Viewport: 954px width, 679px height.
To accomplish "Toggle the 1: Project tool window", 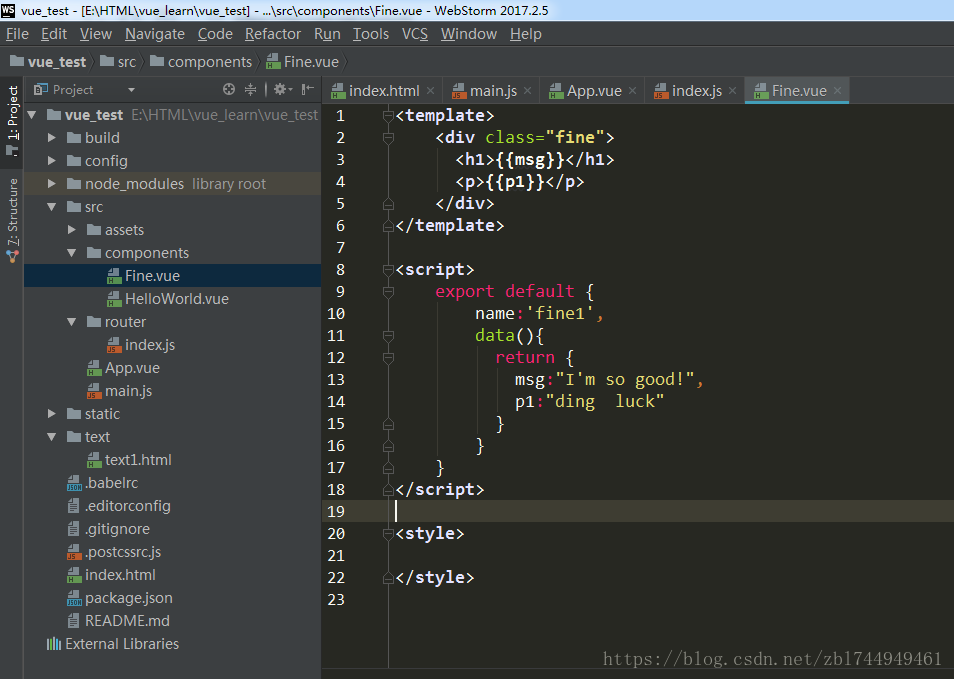I will tap(12, 121).
